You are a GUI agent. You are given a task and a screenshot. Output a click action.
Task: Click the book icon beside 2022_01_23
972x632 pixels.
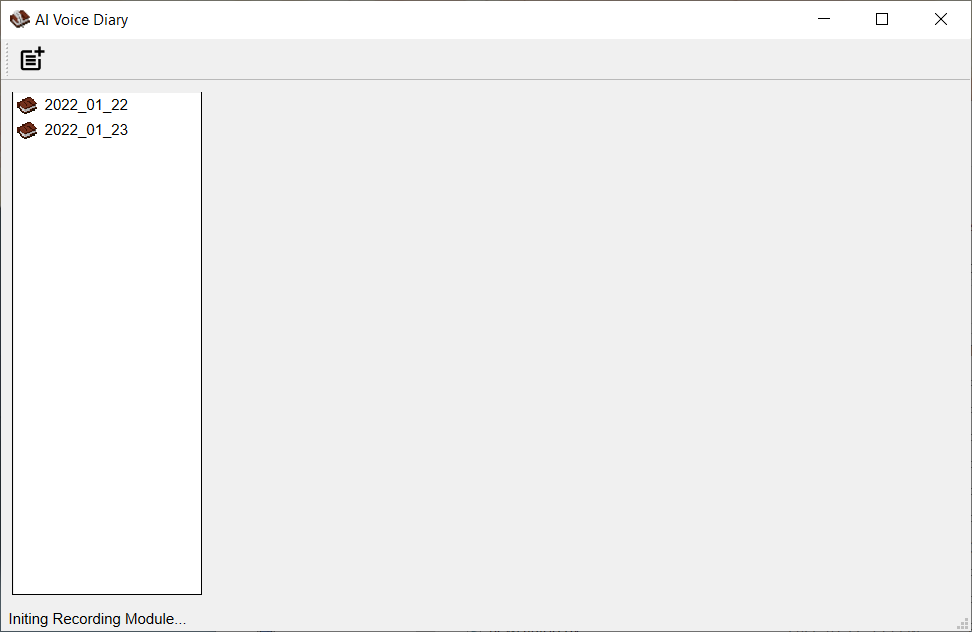point(27,130)
